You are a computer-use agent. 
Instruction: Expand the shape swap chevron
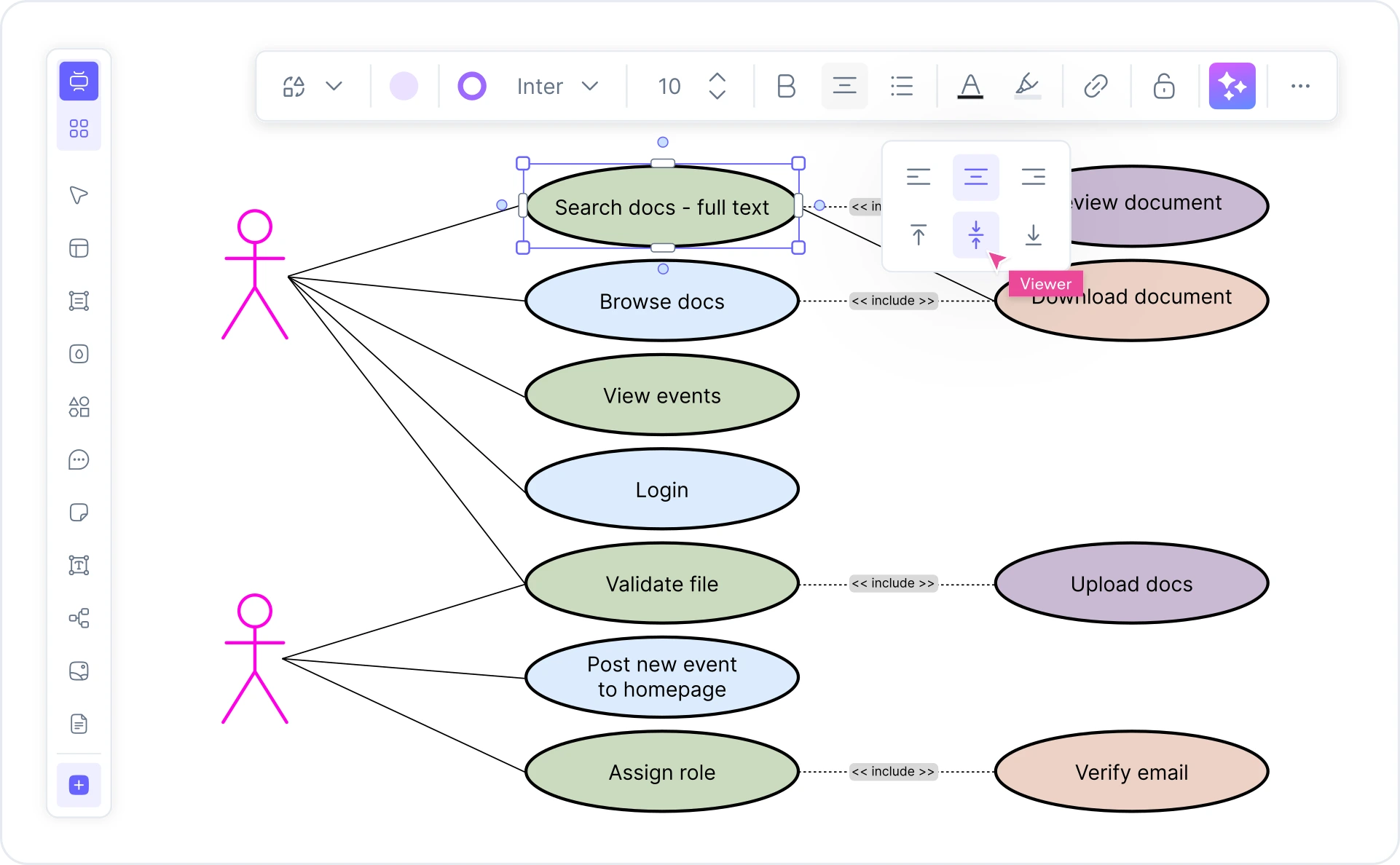tap(334, 86)
